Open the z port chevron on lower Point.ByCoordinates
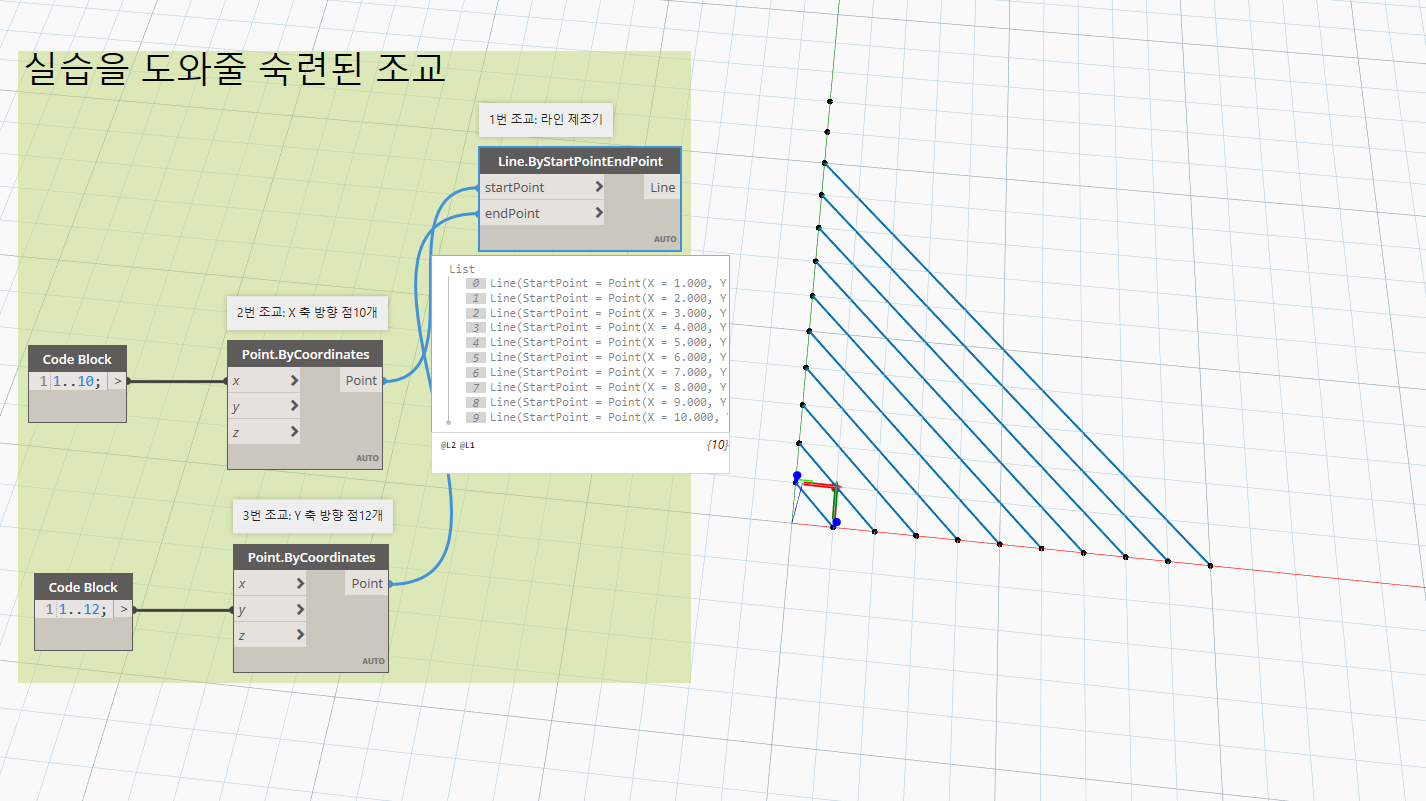Viewport: 1426px width, 801px height. [x=300, y=636]
